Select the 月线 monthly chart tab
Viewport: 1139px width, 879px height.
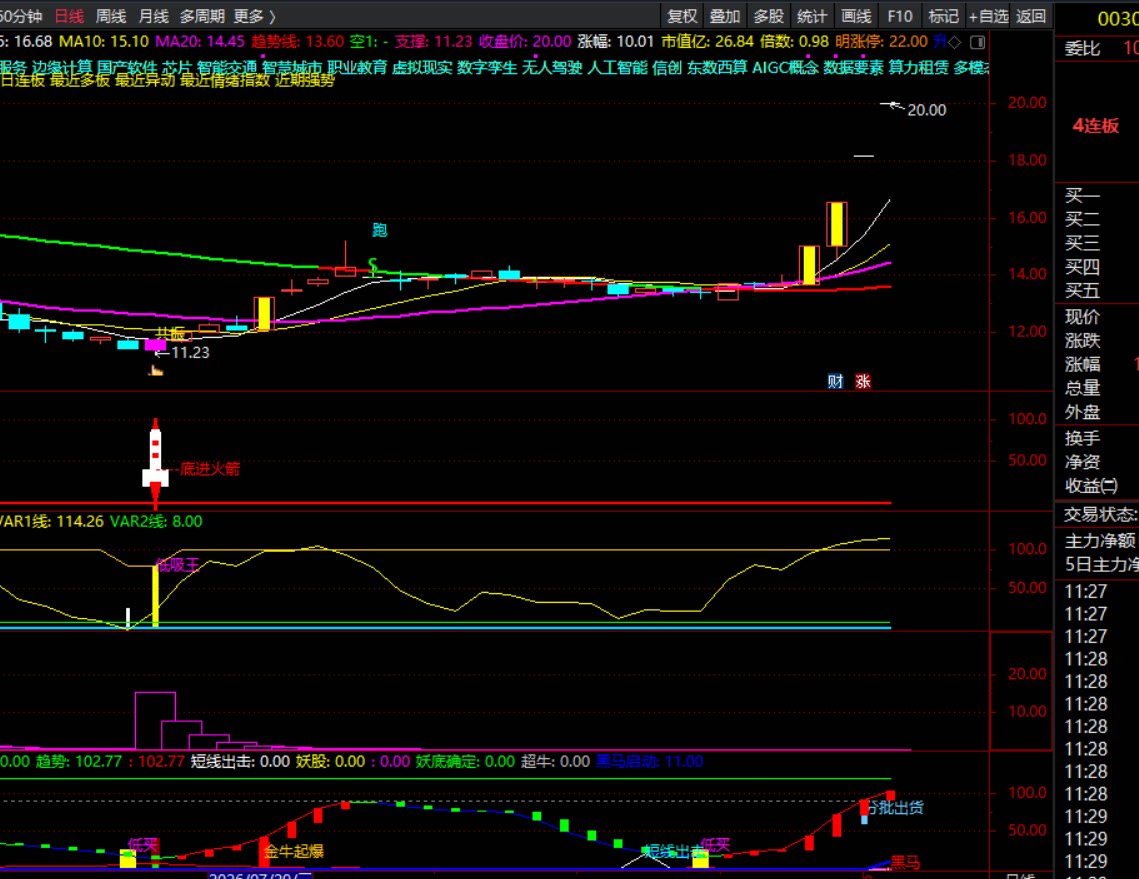153,16
